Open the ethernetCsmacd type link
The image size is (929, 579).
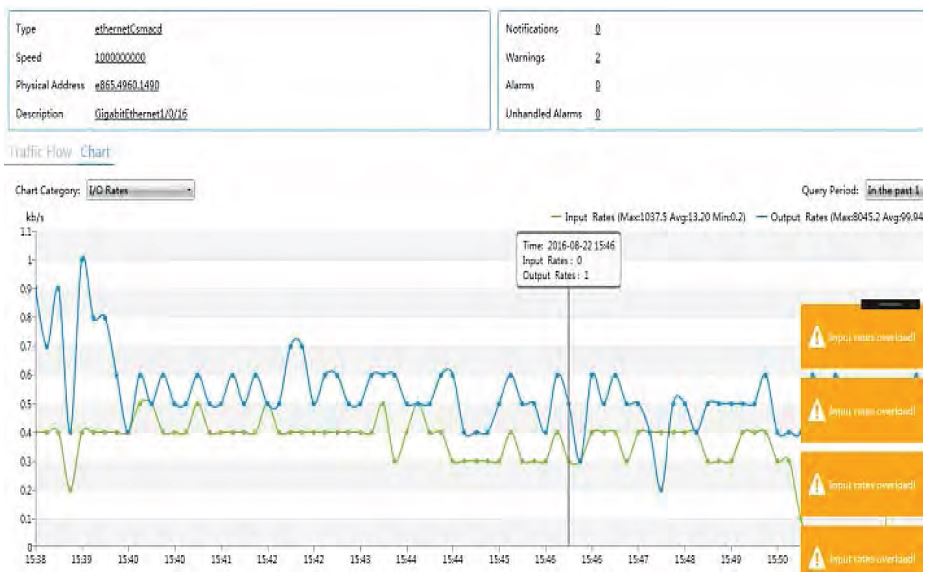pyautogui.click(x=128, y=30)
